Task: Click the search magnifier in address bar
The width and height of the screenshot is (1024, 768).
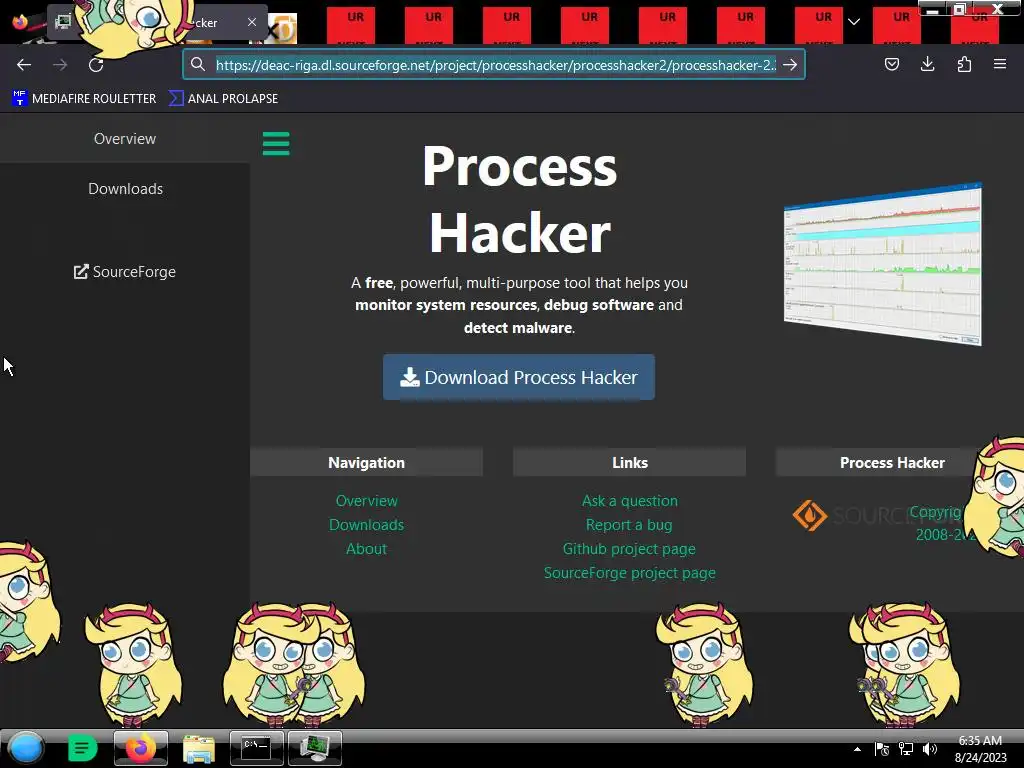Action: coord(198,64)
